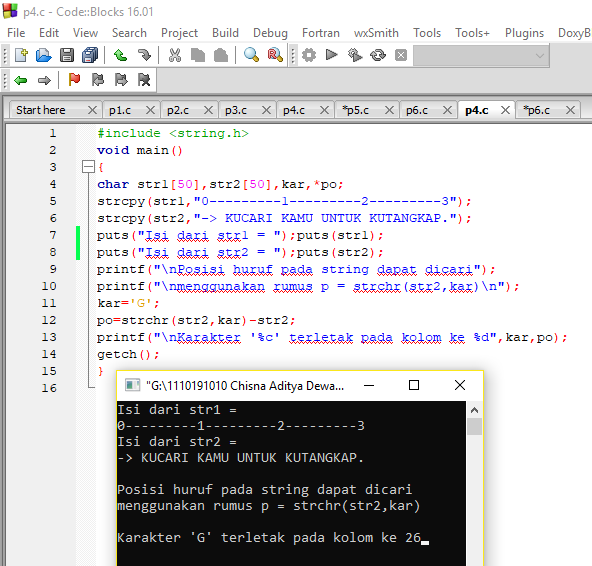Open the File menu
The height and width of the screenshot is (566, 592).
(x=16, y=33)
